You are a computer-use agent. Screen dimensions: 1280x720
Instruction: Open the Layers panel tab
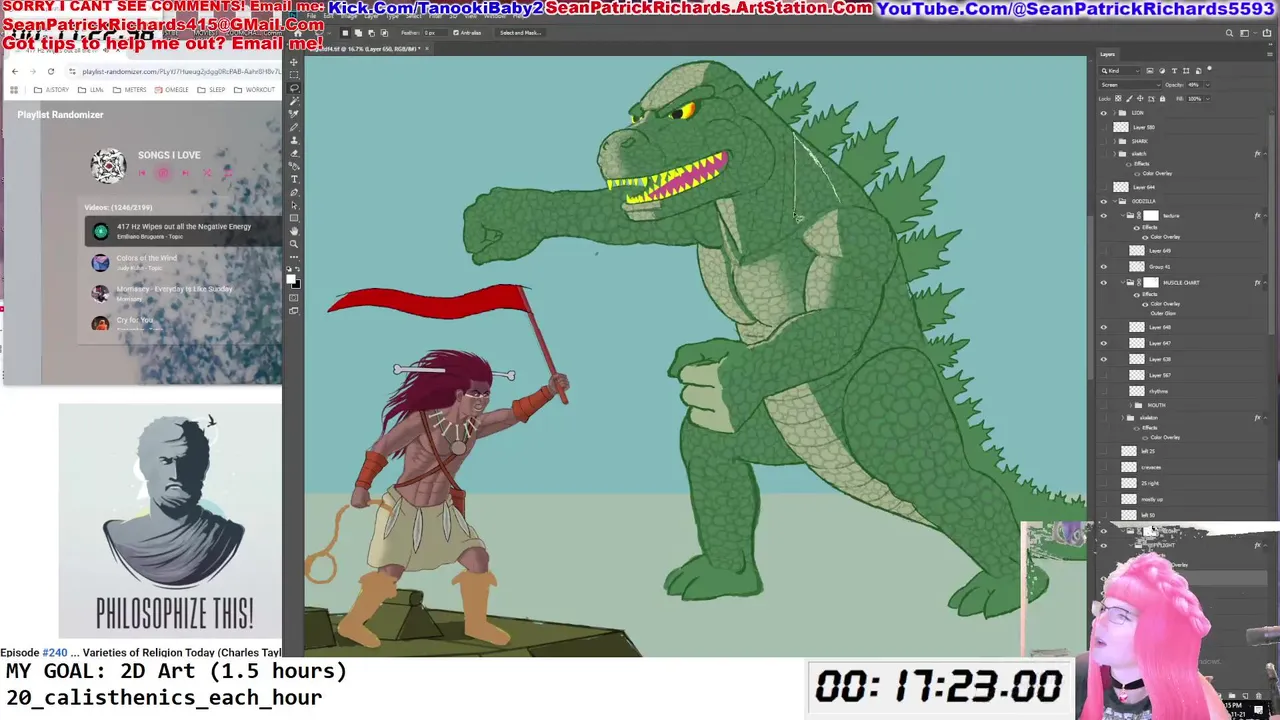coord(1108,54)
